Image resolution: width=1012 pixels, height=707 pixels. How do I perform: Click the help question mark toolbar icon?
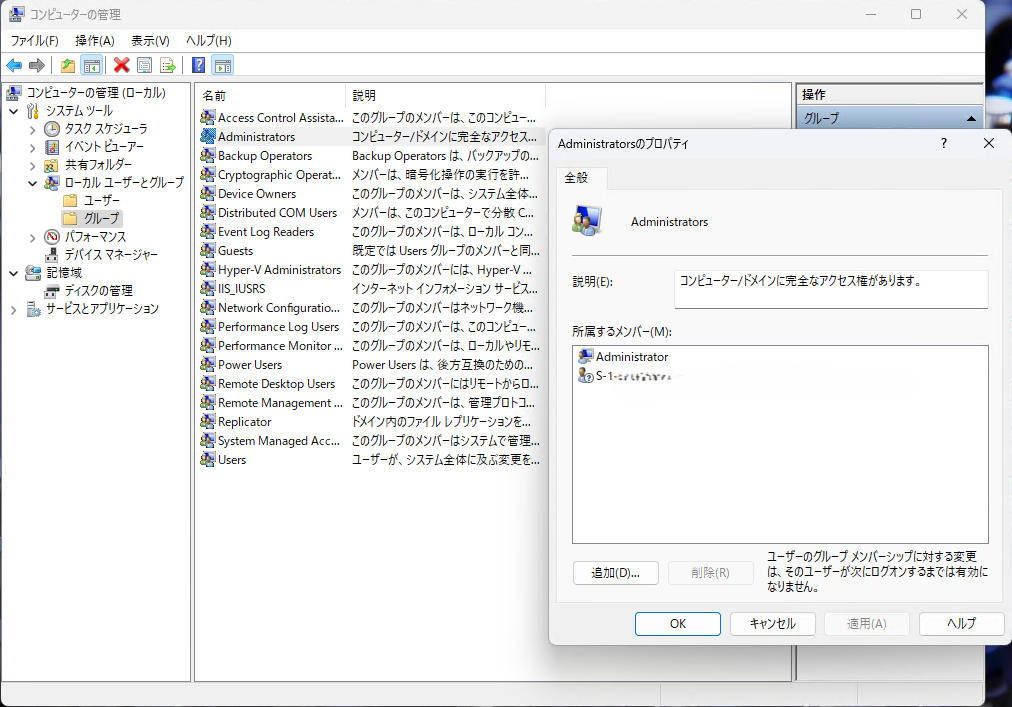pyautogui.click(x=198, y=65)
